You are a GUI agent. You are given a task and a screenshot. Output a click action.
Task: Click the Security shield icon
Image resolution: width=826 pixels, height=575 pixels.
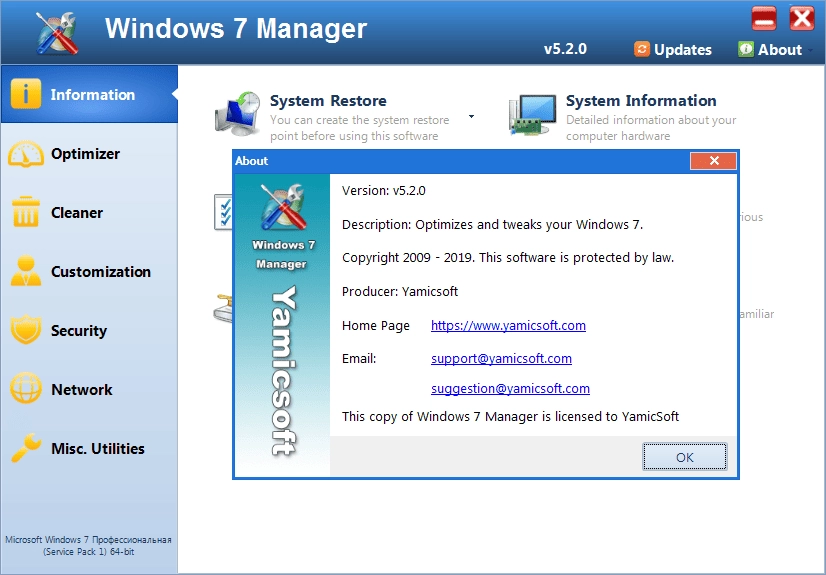tap(25, 330)
